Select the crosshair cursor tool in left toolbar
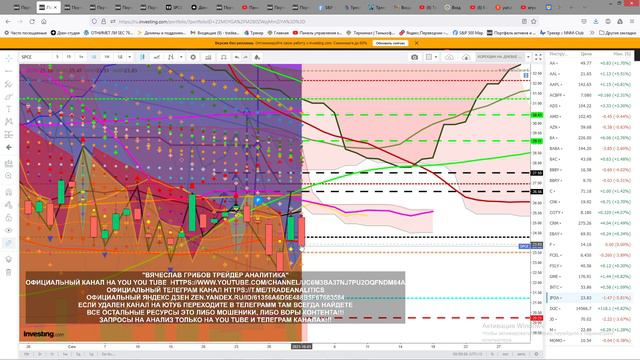The image size is (640, 360). coord(9,58)
